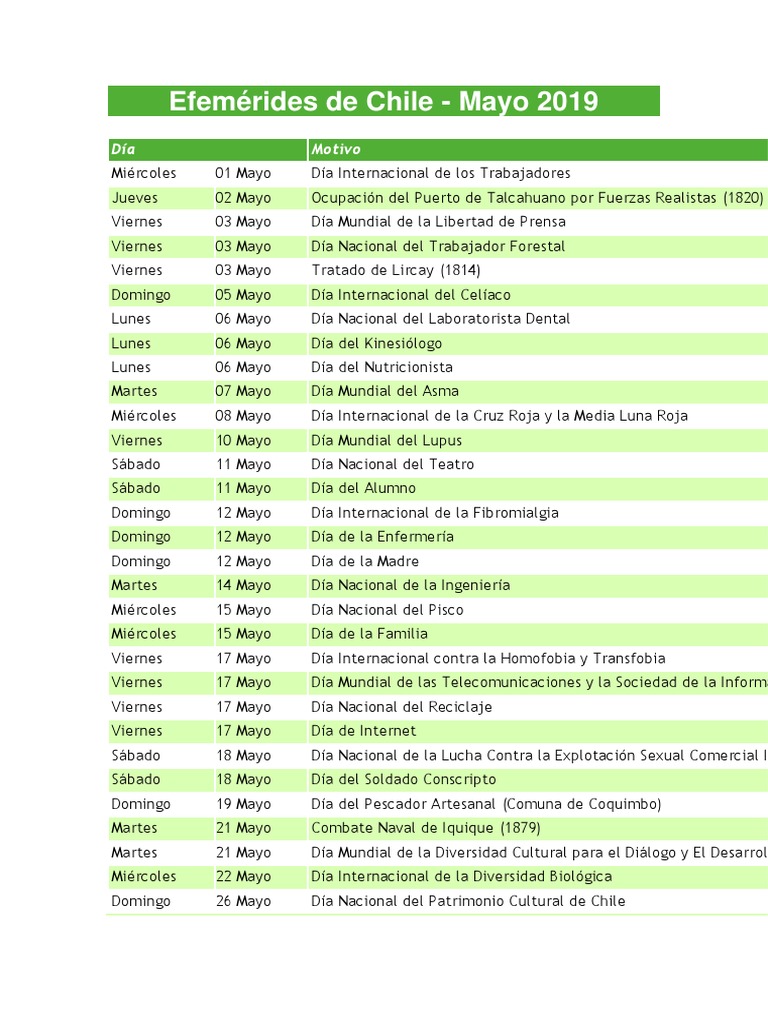Click the '19 Mayo' date cell
This screenshot has width=768, height=1024.
244,804
